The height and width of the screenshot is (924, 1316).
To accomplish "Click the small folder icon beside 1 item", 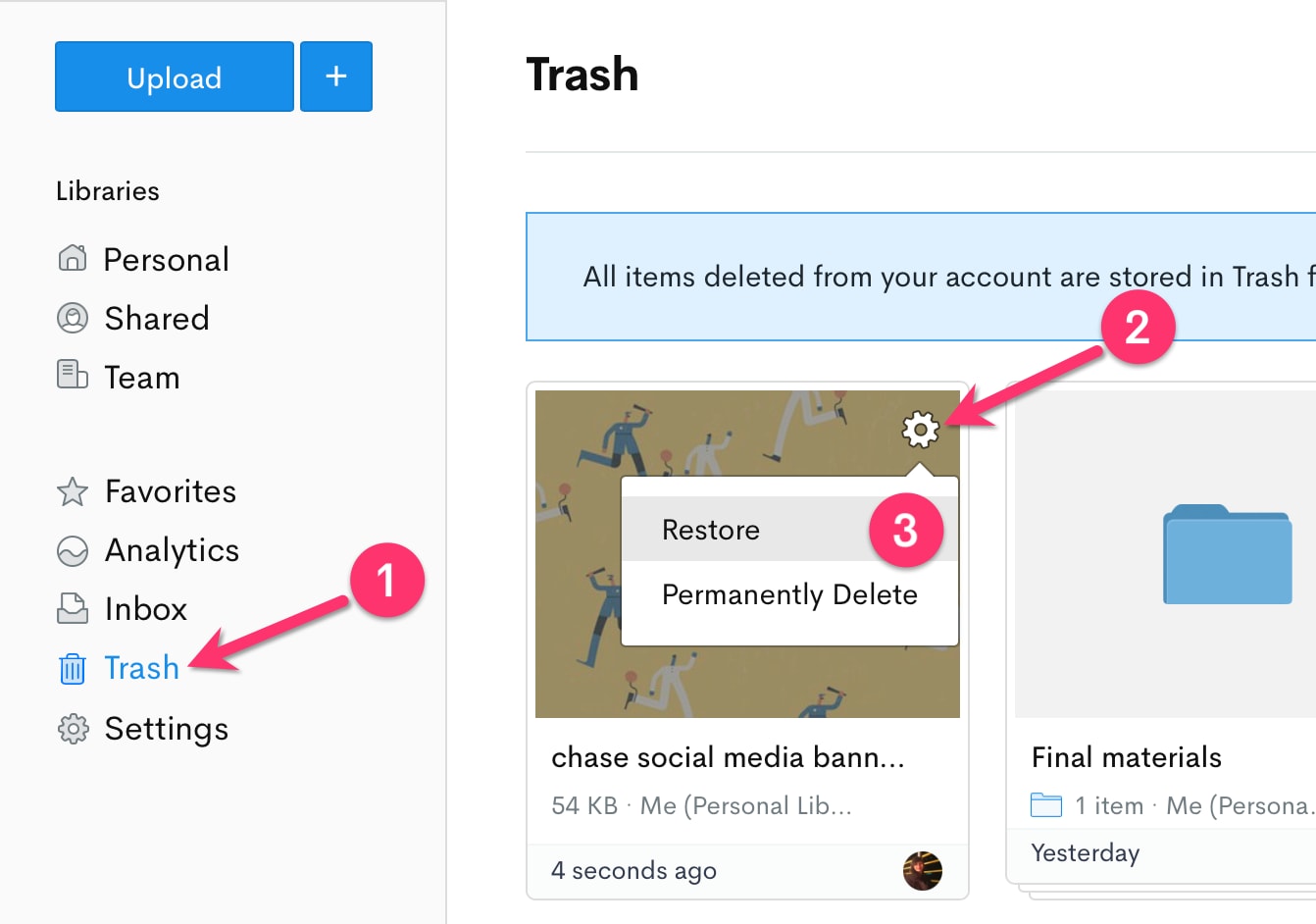I will (1046, 805).
